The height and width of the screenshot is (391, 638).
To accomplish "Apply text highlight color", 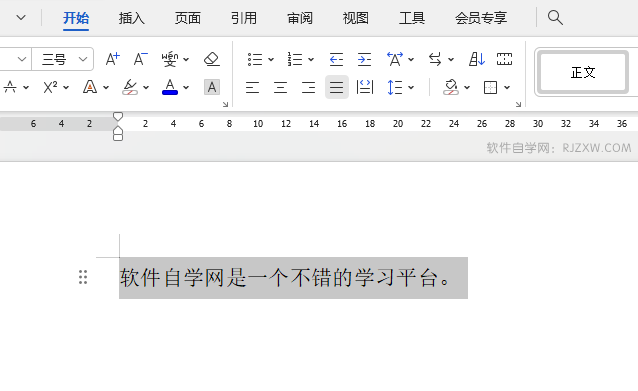I will coord(130,87).
